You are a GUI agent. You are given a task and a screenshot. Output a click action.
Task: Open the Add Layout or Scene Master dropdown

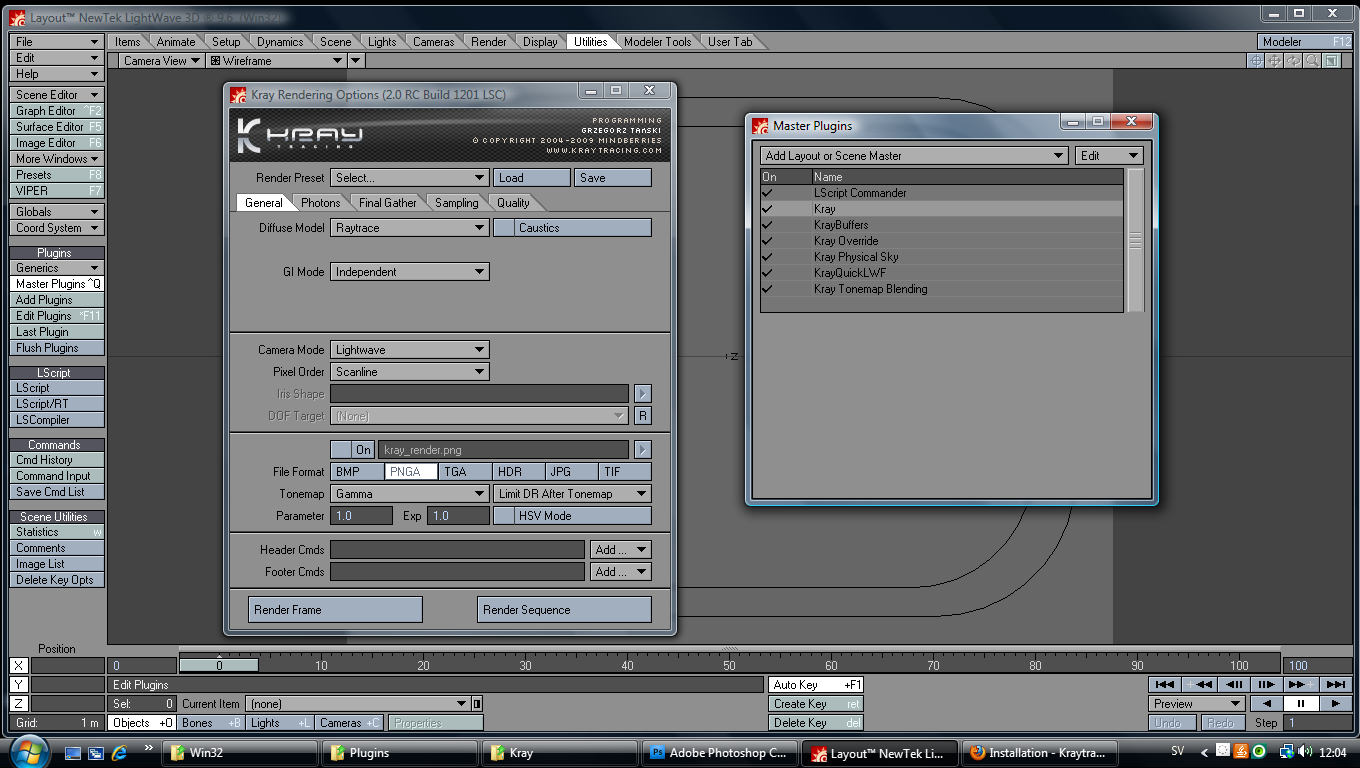pos(914,156)
